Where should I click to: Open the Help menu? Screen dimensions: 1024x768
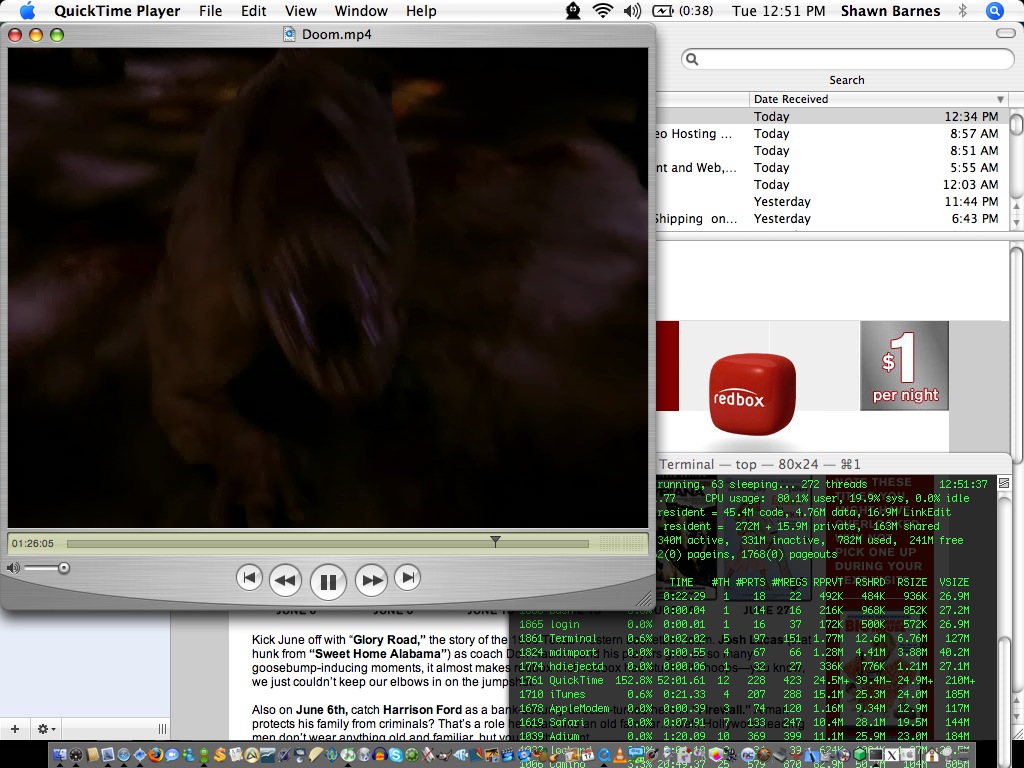coord(421,11)
